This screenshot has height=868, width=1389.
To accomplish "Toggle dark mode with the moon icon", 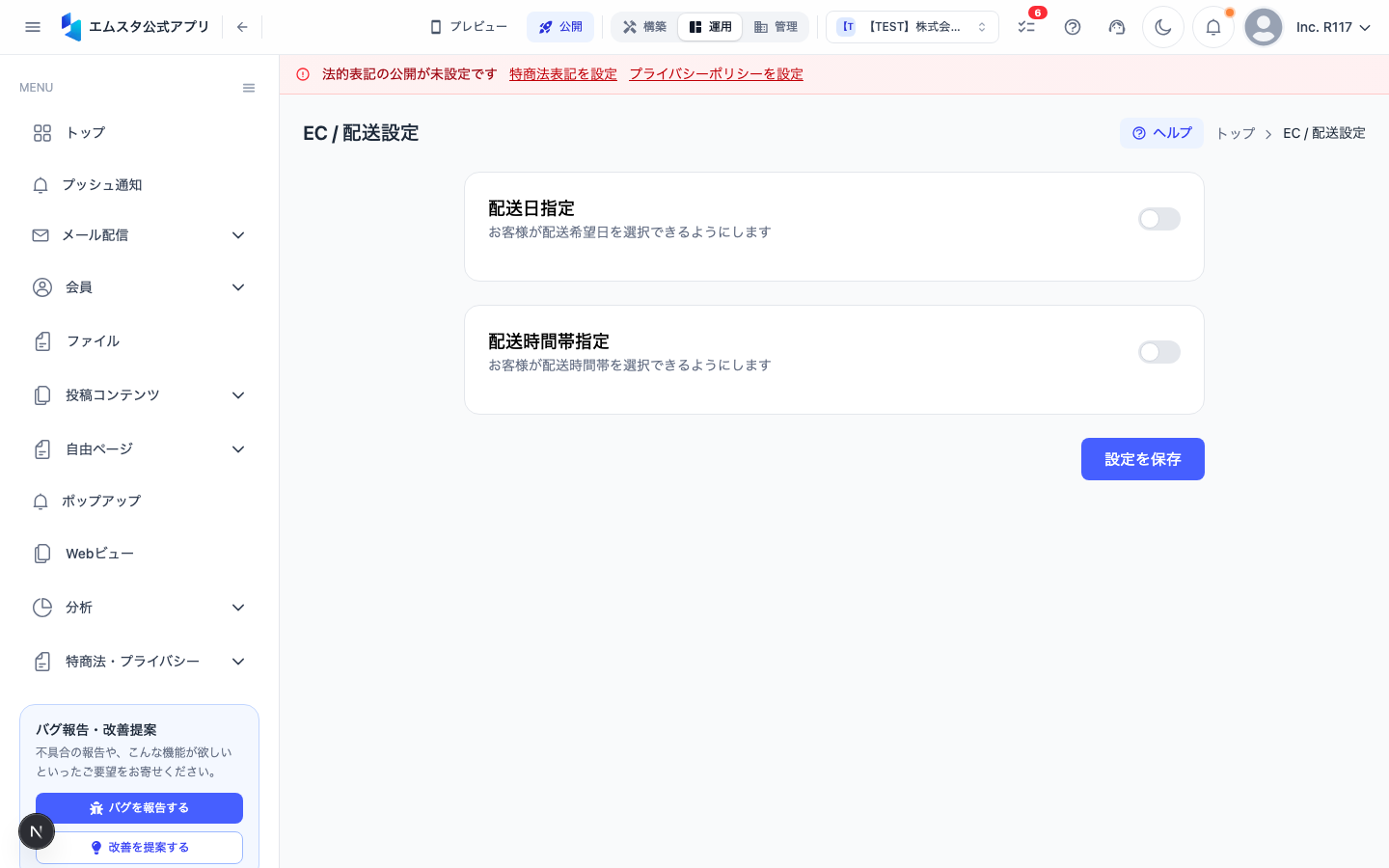I will coord(1163,27).
